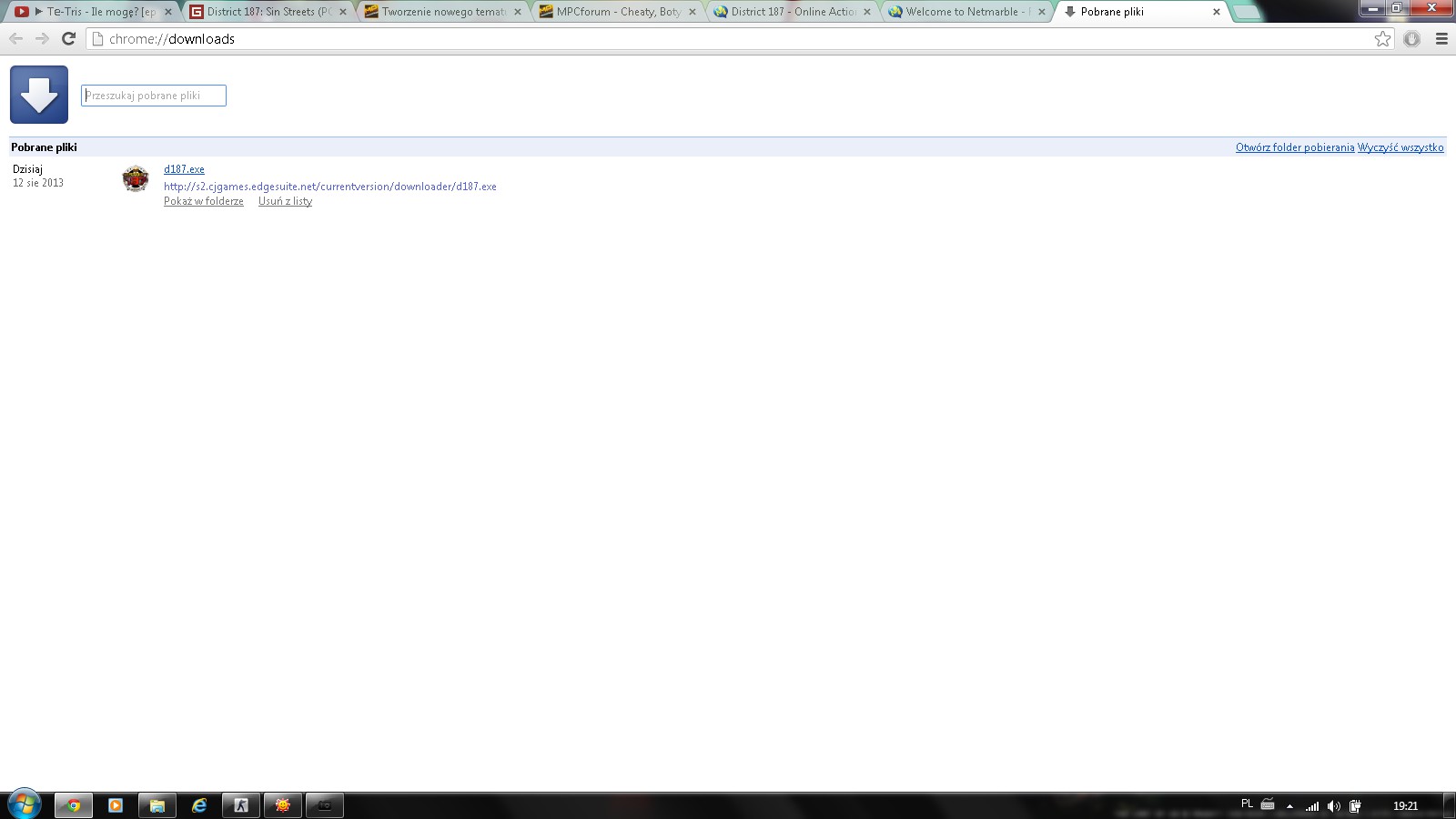The width and height of the screenshot is (1456, 819).
Task: Close the Welcome to Netmarble tab
Action: click(x=1042, y=12)
